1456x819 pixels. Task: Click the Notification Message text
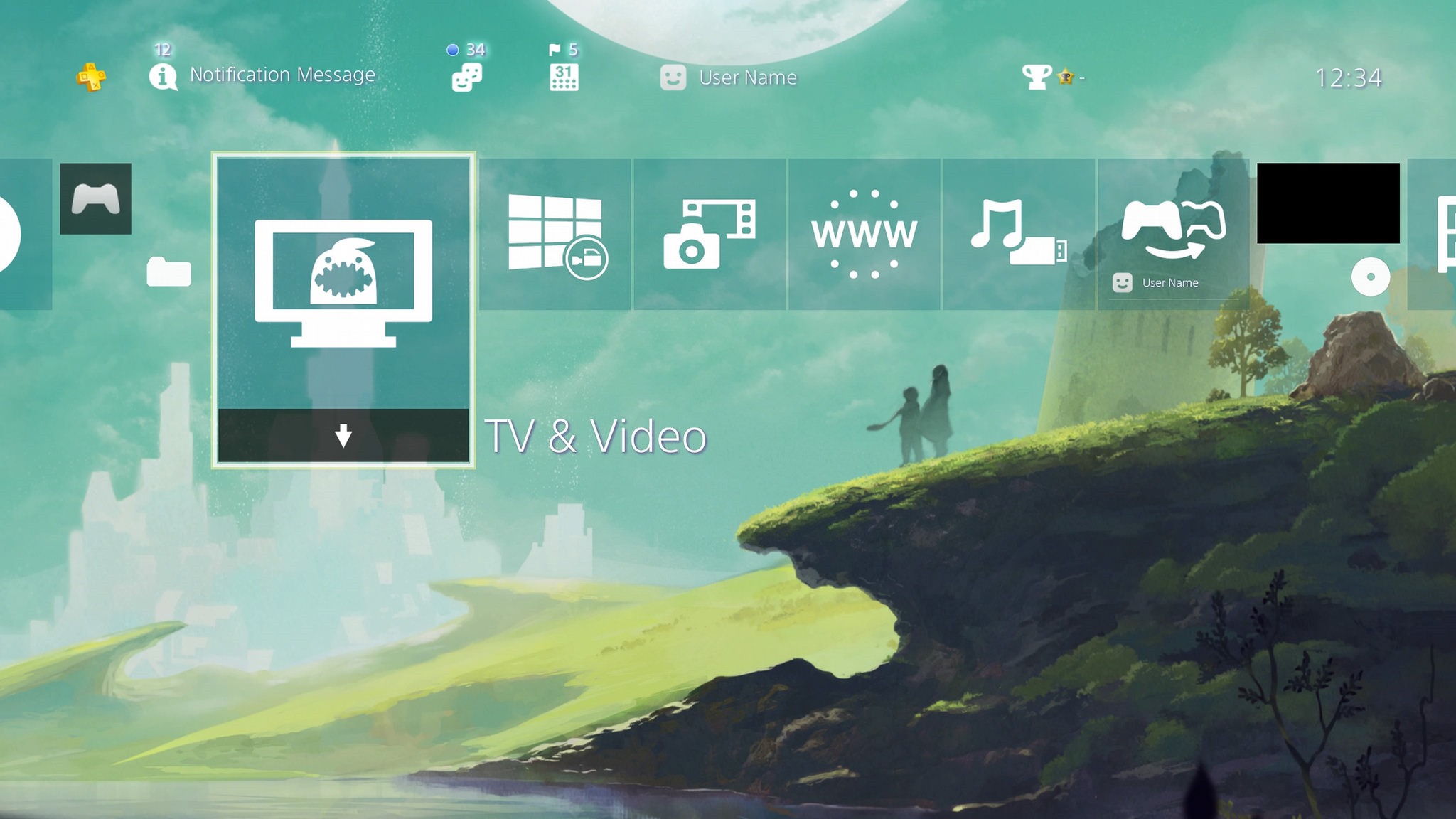[282, 75]
